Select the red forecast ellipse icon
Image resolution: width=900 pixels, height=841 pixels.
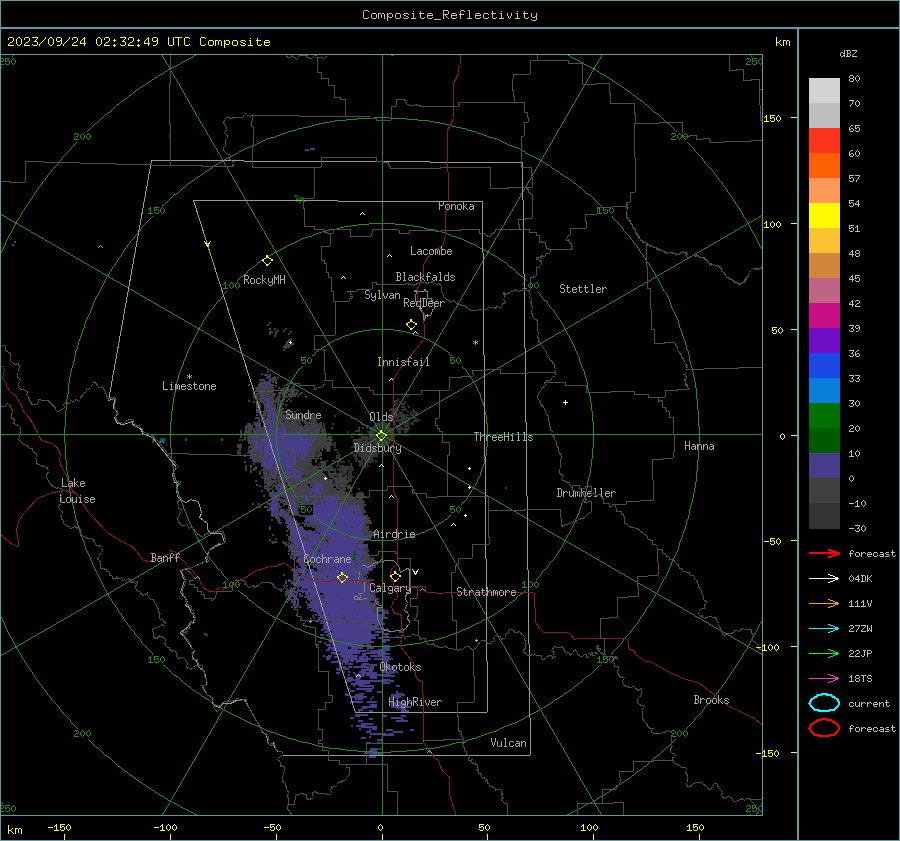click(824, 728)
